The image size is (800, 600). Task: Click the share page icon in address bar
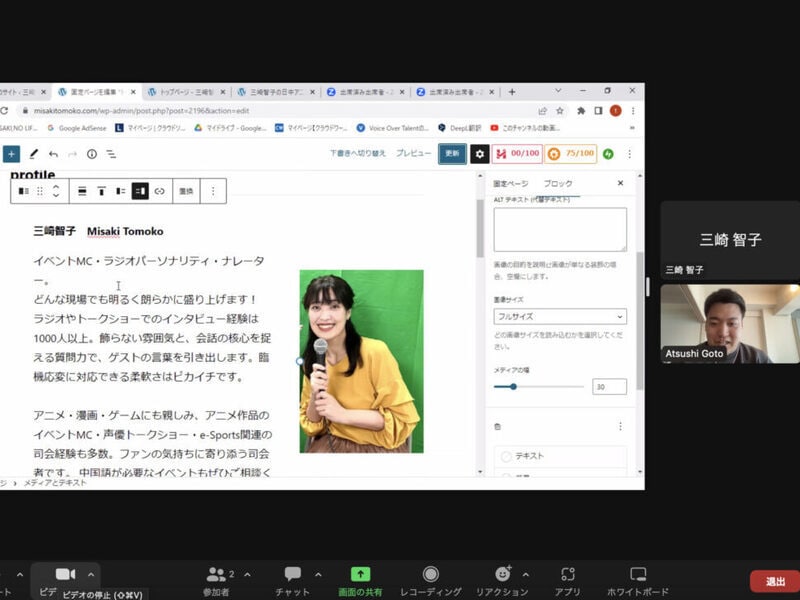point(542,111)
